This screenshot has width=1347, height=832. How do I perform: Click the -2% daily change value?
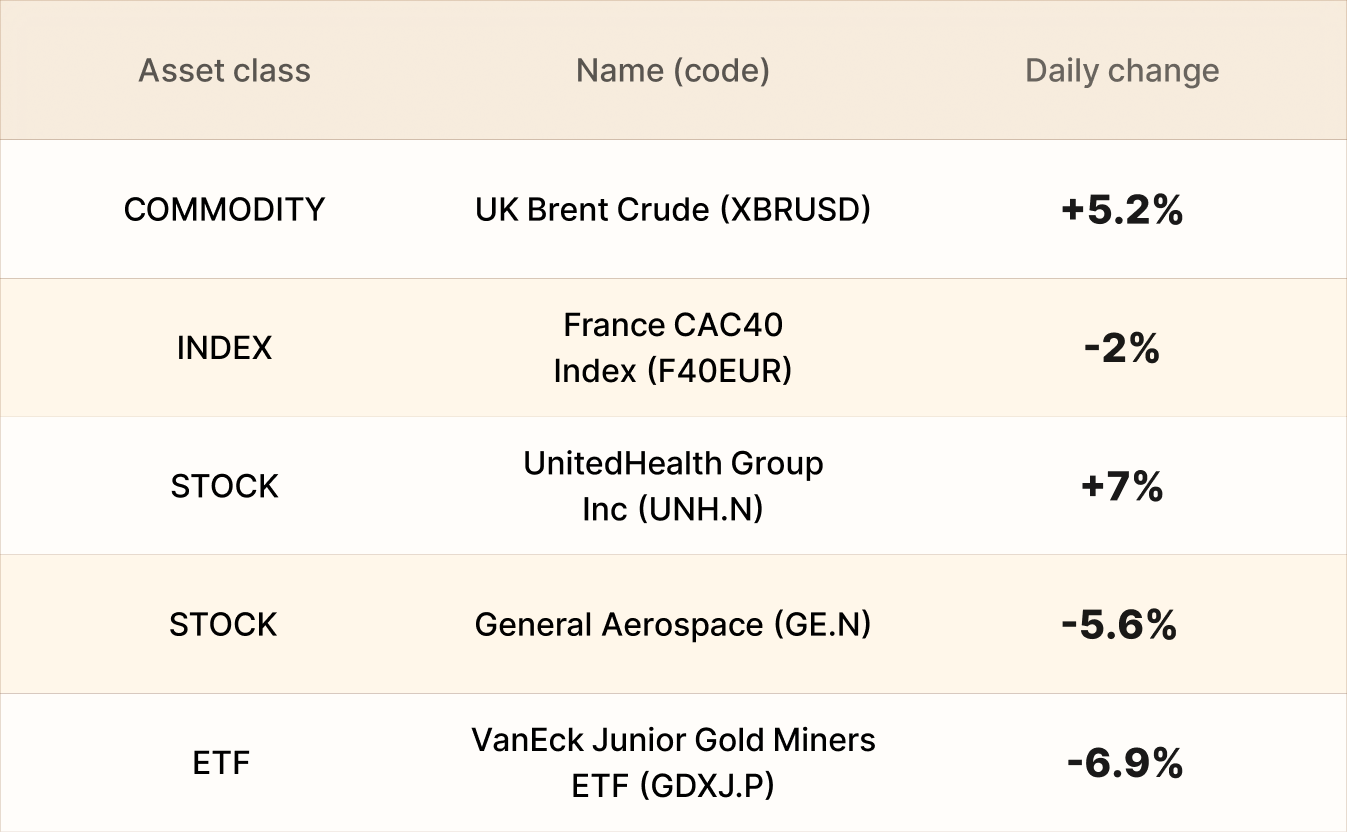pos(1122,348)
